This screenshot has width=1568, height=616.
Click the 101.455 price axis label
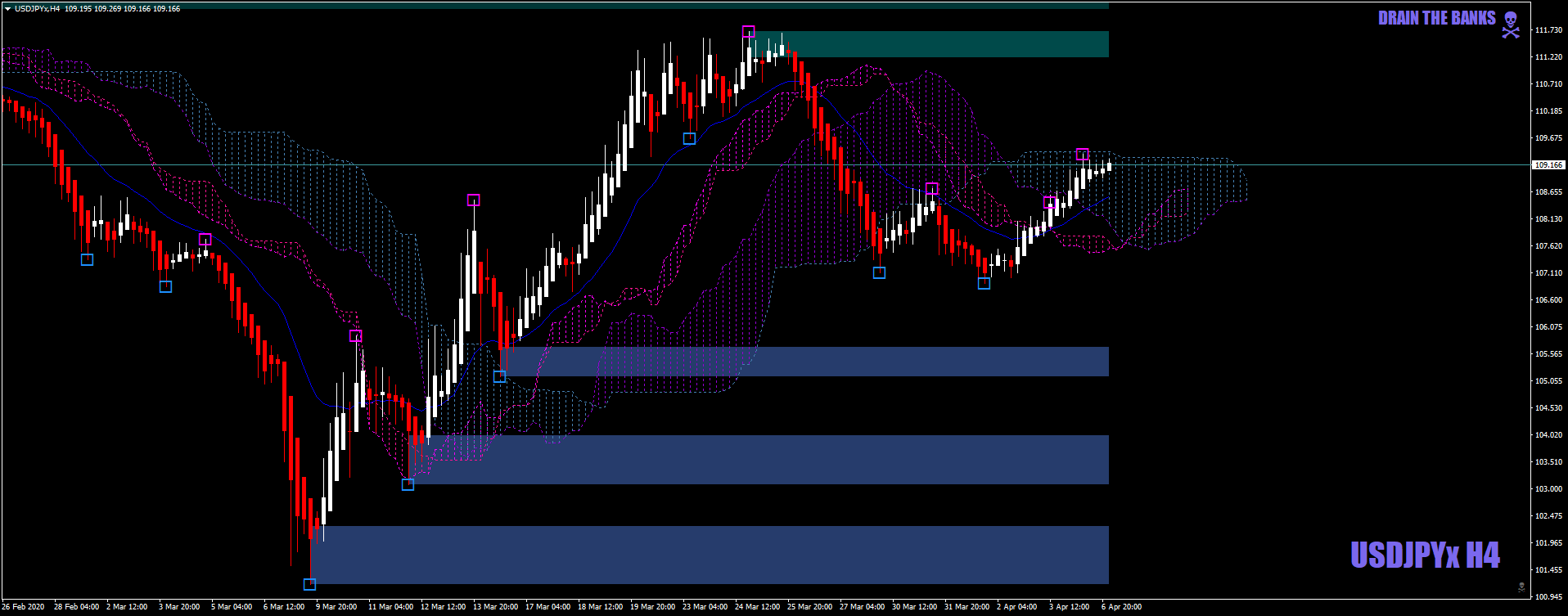(x=1549, y=570)
